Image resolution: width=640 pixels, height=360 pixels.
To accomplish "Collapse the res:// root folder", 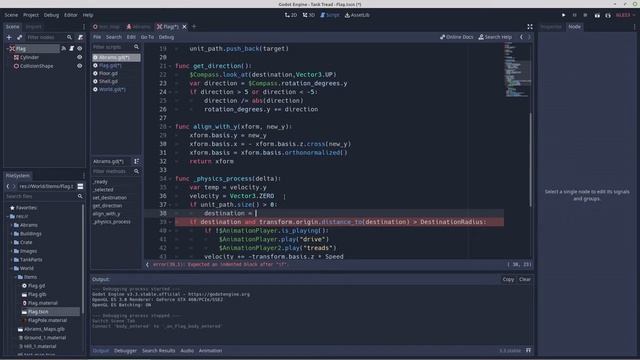I will pos(7,216).
